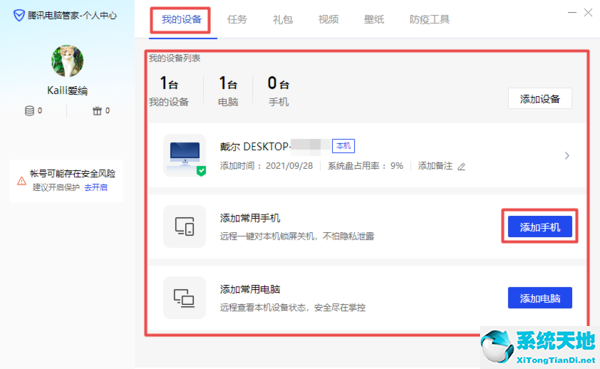
Task: Click the warning triangle security risk icon
Action: coord(22,181)
